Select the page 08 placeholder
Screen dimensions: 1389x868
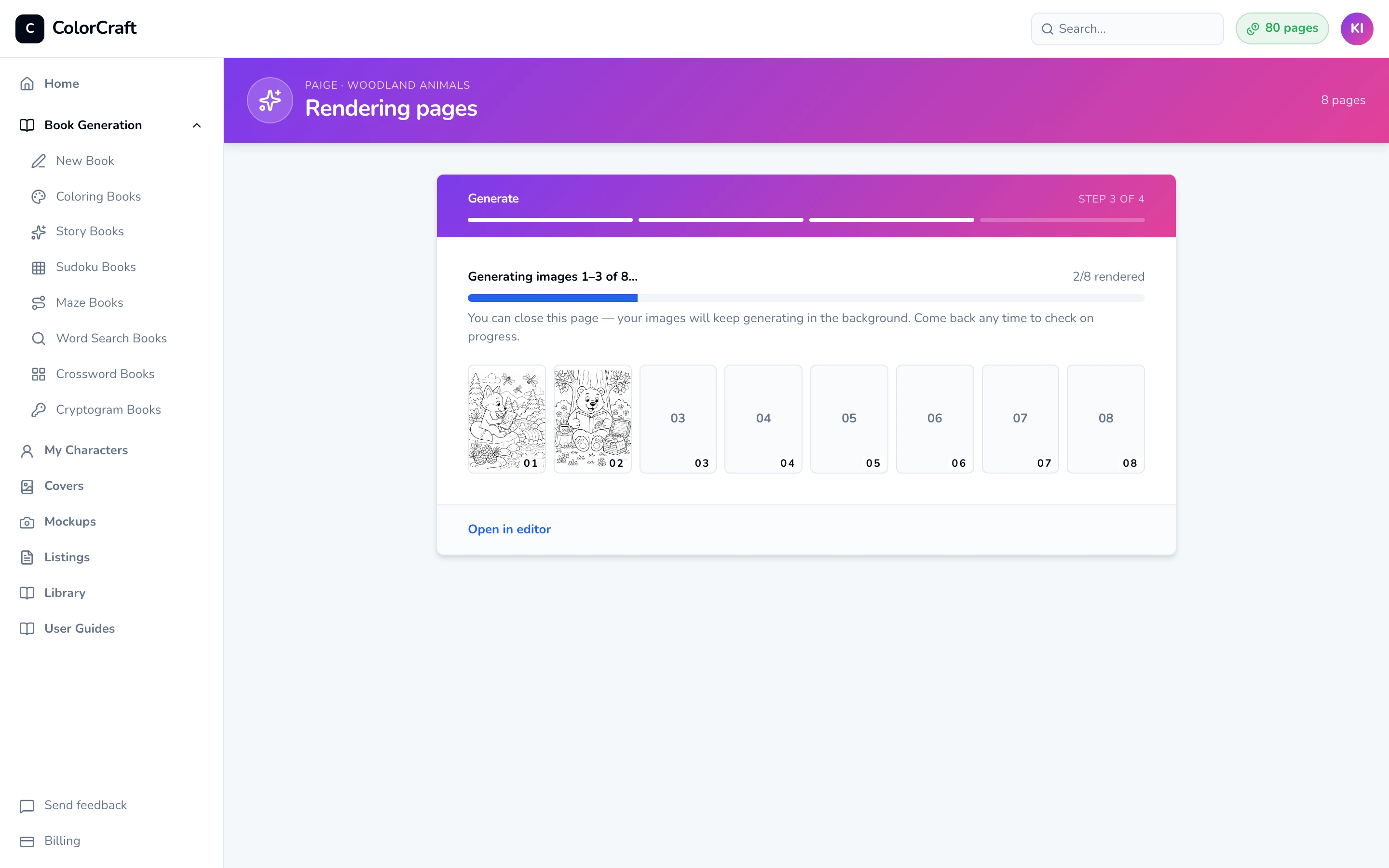[x=1105, y=419]
